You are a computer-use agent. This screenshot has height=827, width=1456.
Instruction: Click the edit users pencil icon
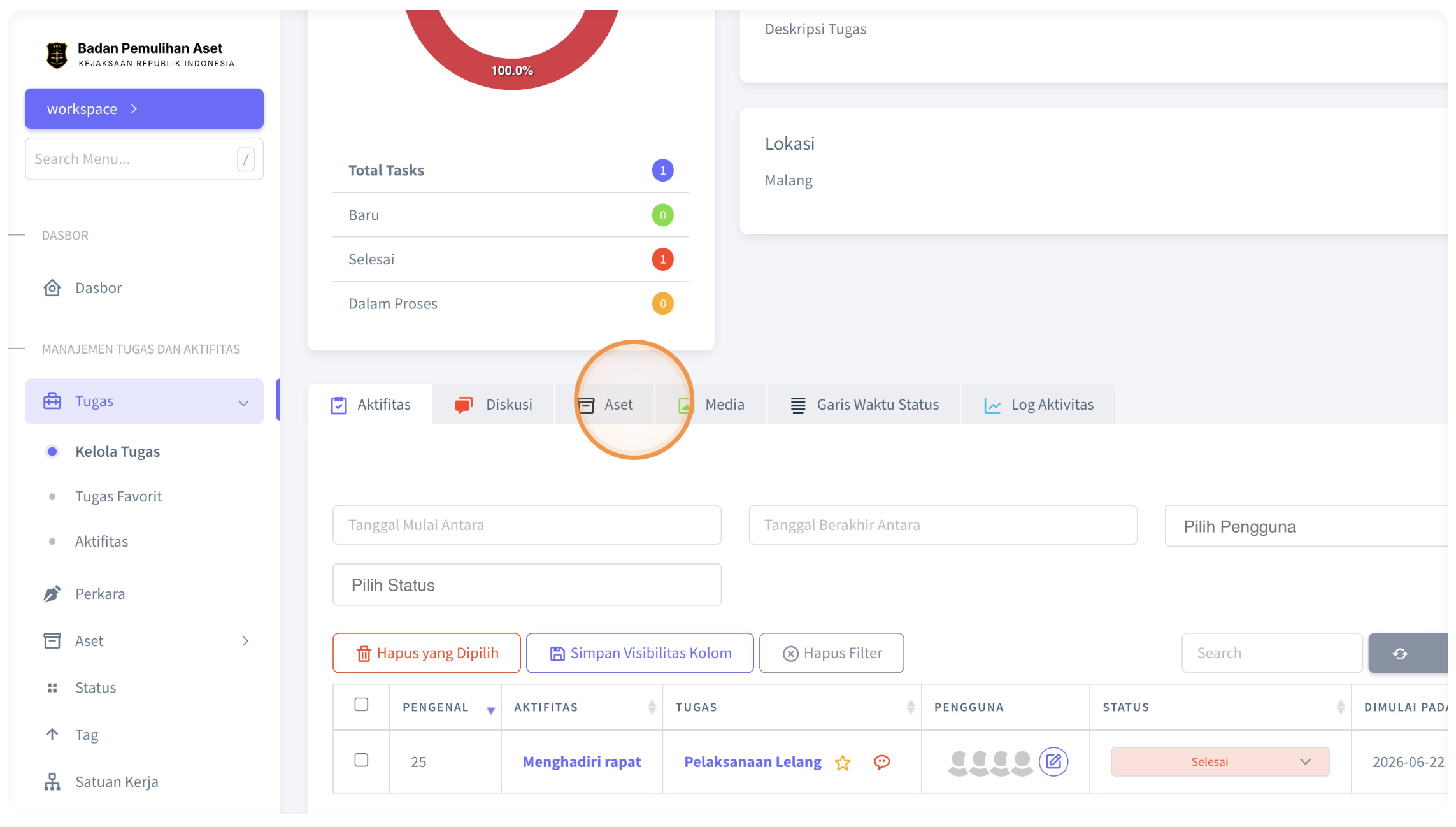(1053, 761)
